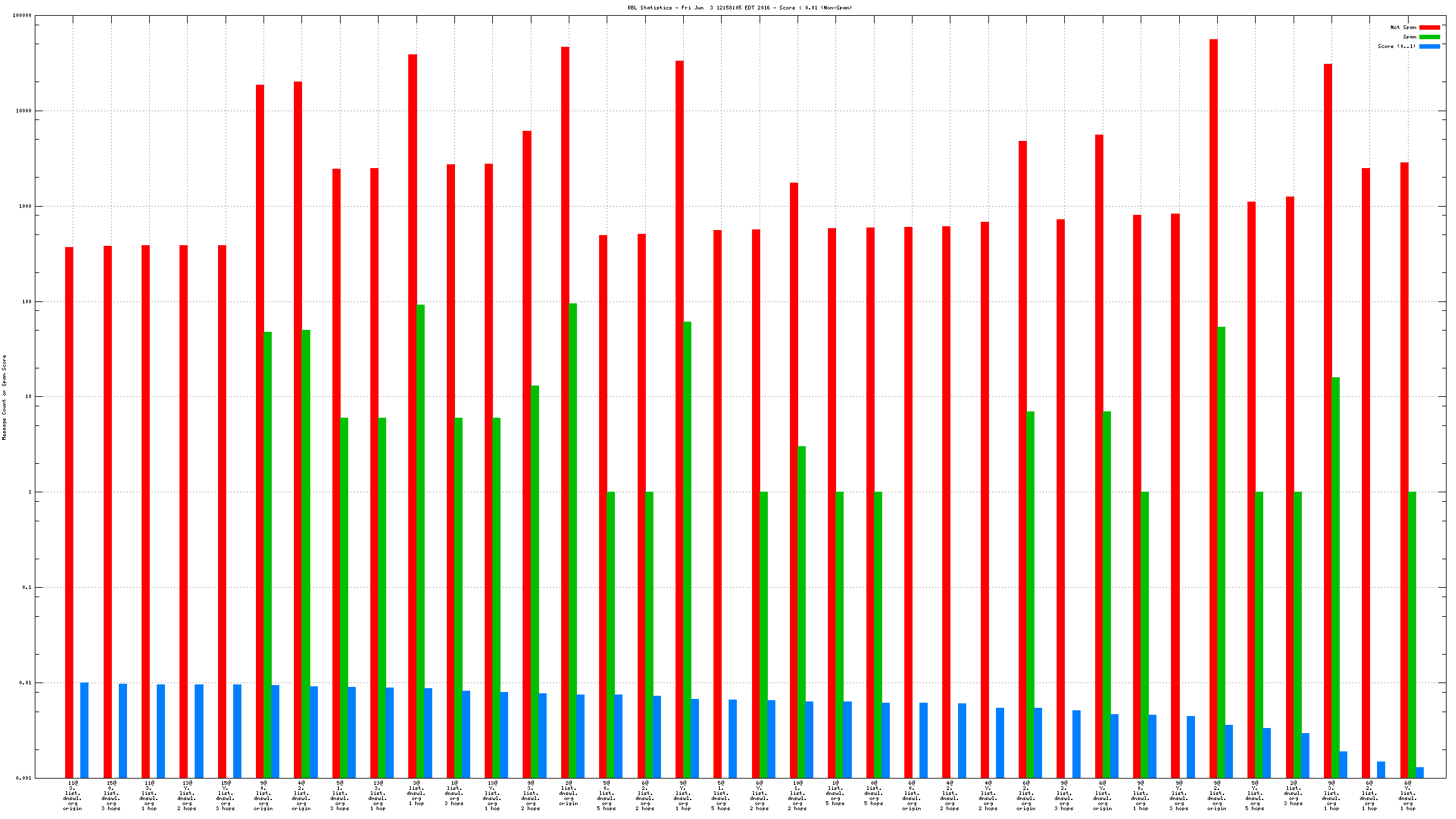Click the '10@ 1. list.dnswl.org 2 hops' x-axis label
This screenshot has width=1456, height=819.
[797, 796]
